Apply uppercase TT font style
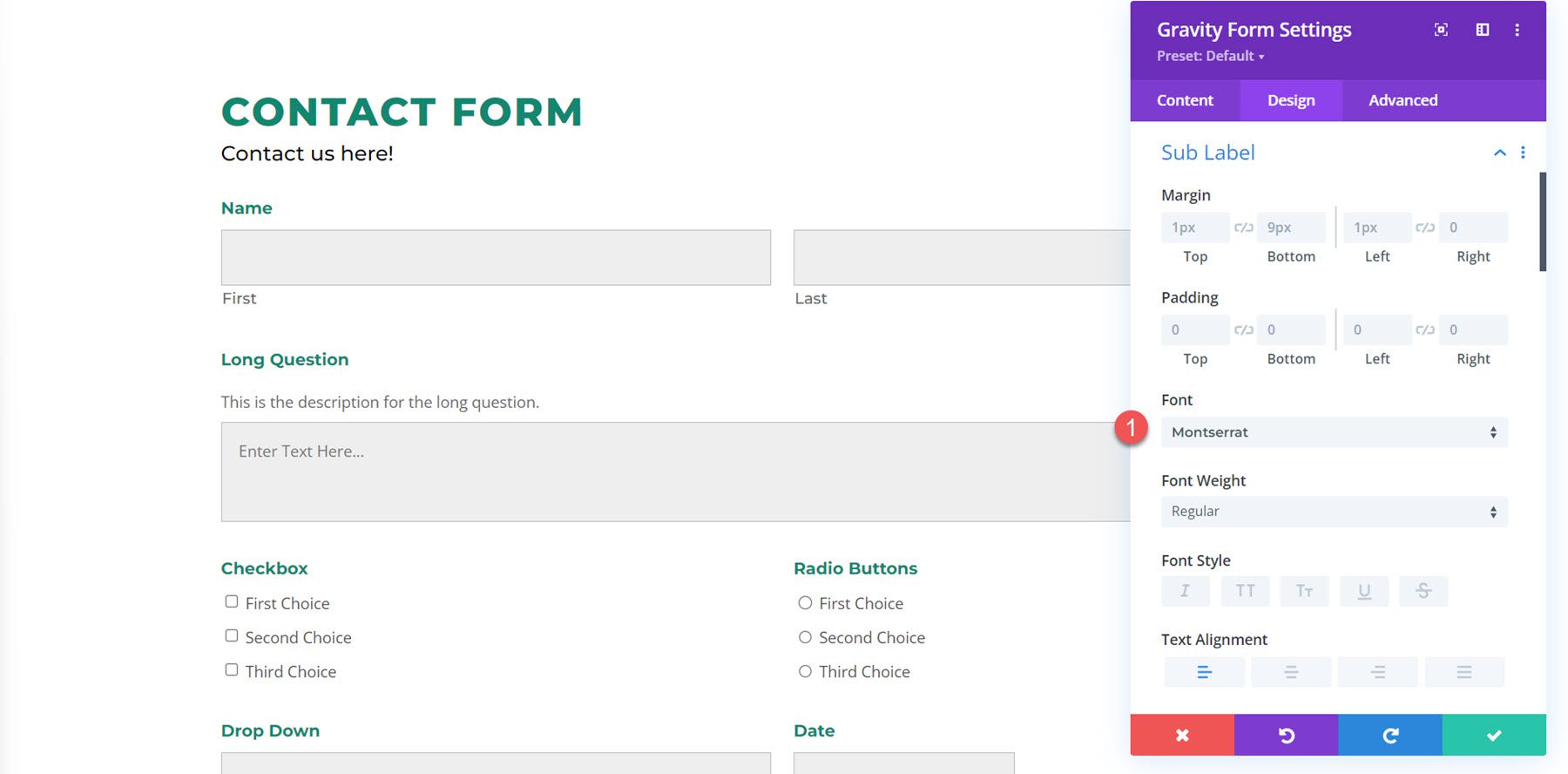The height and width of the screenshot is (774, 1568). click(1245, 591)
